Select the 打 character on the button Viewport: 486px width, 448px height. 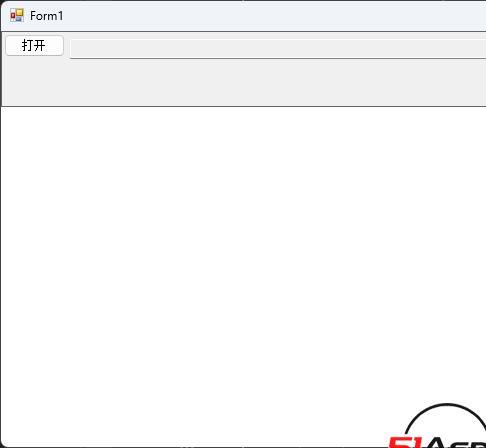click(x=27, y=45)
